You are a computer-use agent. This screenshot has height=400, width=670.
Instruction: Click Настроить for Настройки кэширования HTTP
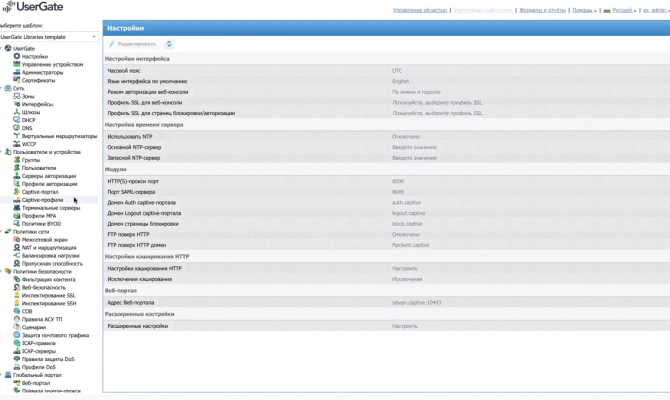tap(404, 268)
